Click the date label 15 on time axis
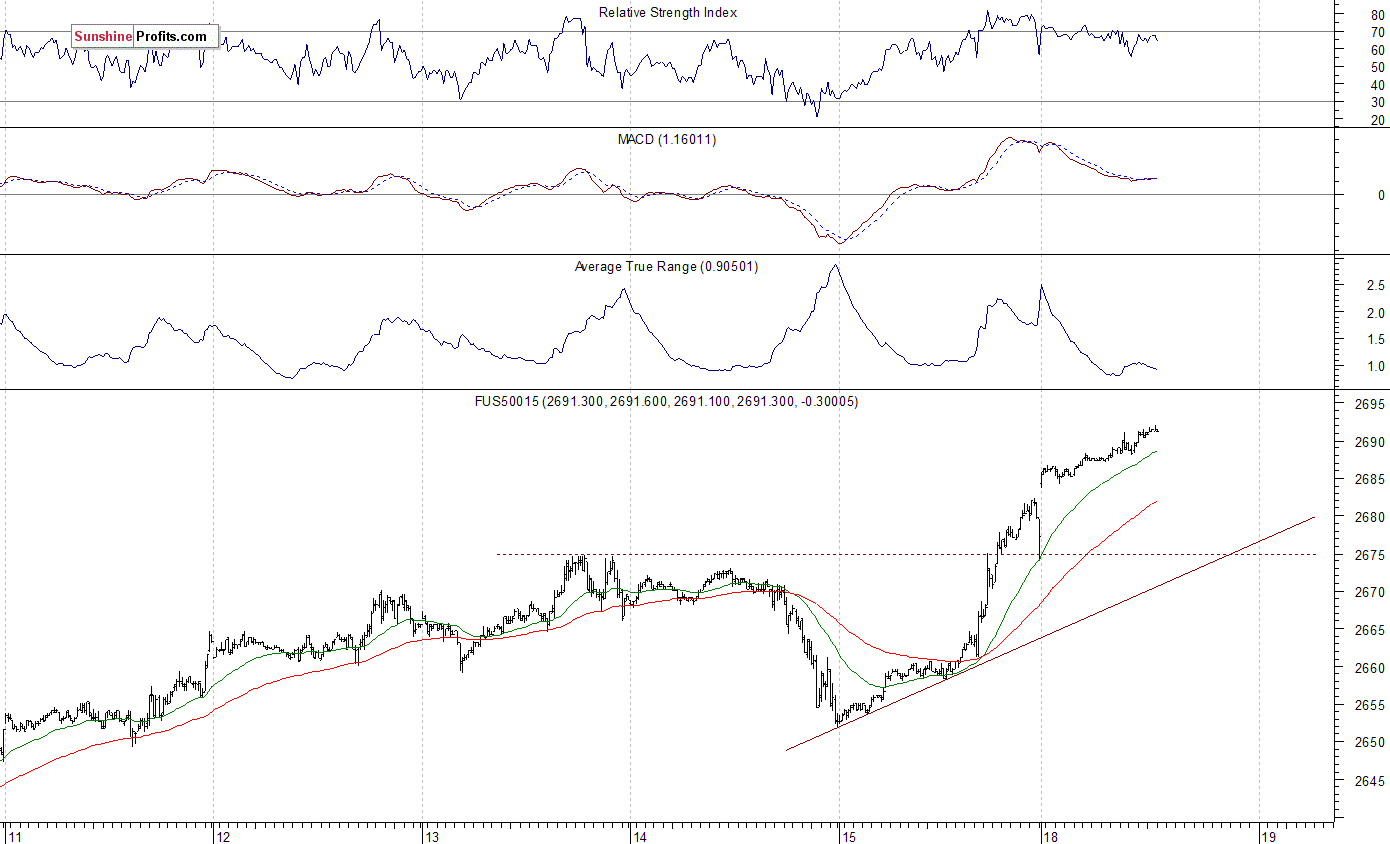 click(x=849, y=836)
